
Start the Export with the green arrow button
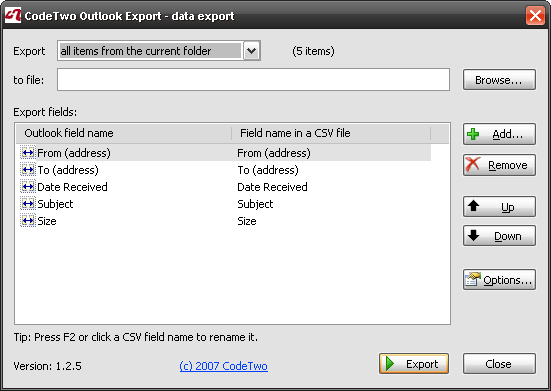(x=414, y=364)
